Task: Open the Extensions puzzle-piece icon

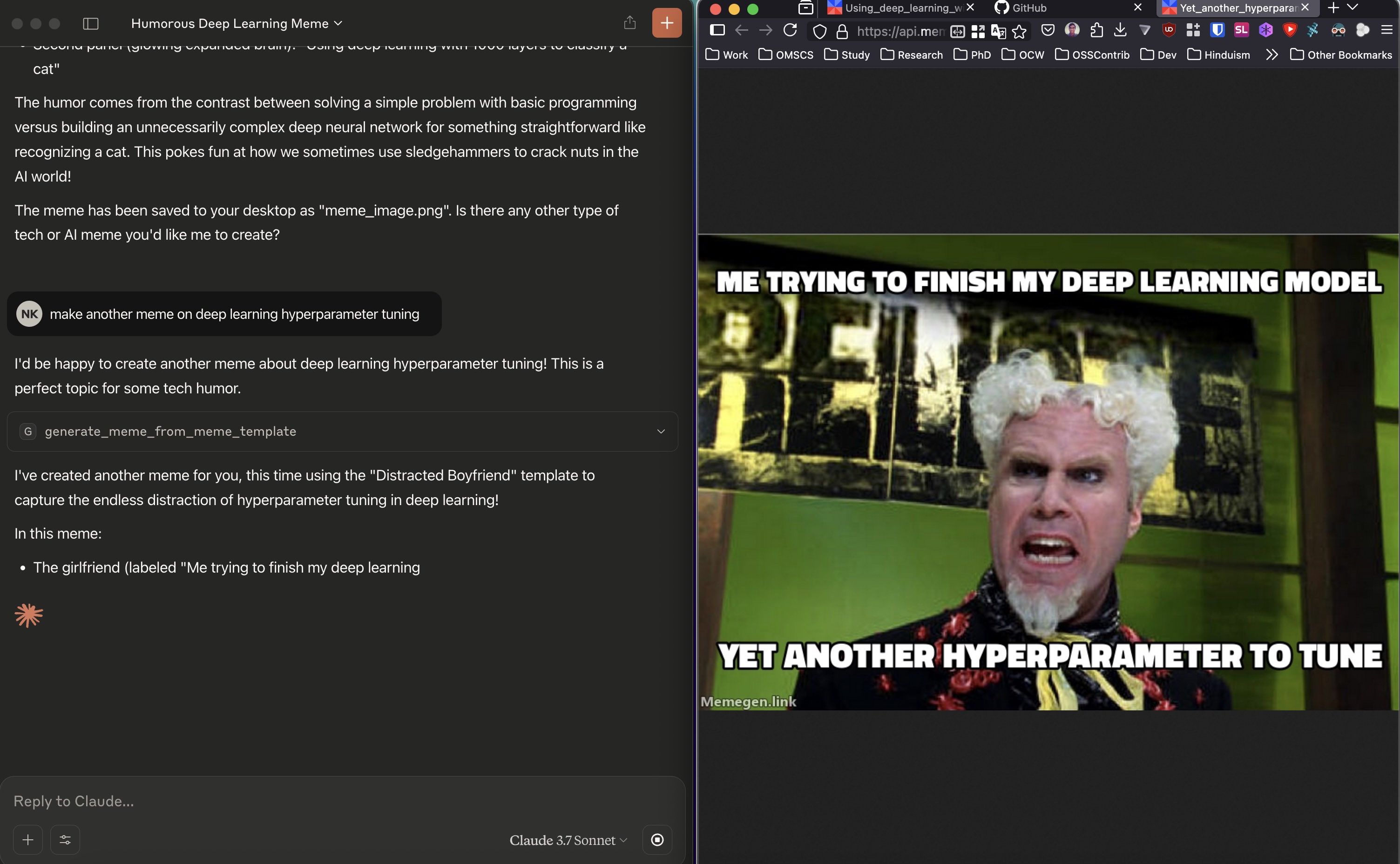Action: tap(1096, 30)
